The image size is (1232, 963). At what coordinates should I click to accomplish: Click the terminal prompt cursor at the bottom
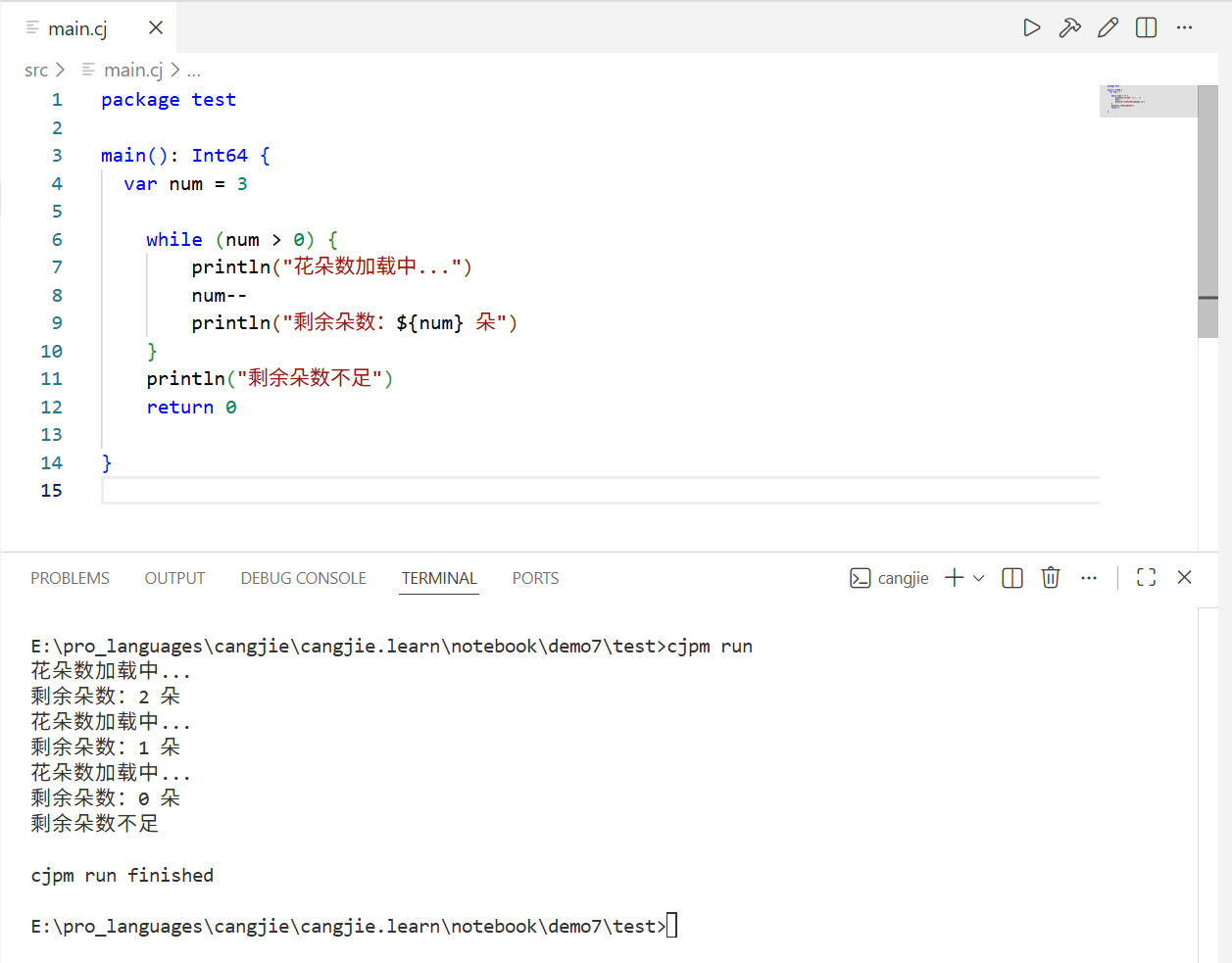[672, 926]
